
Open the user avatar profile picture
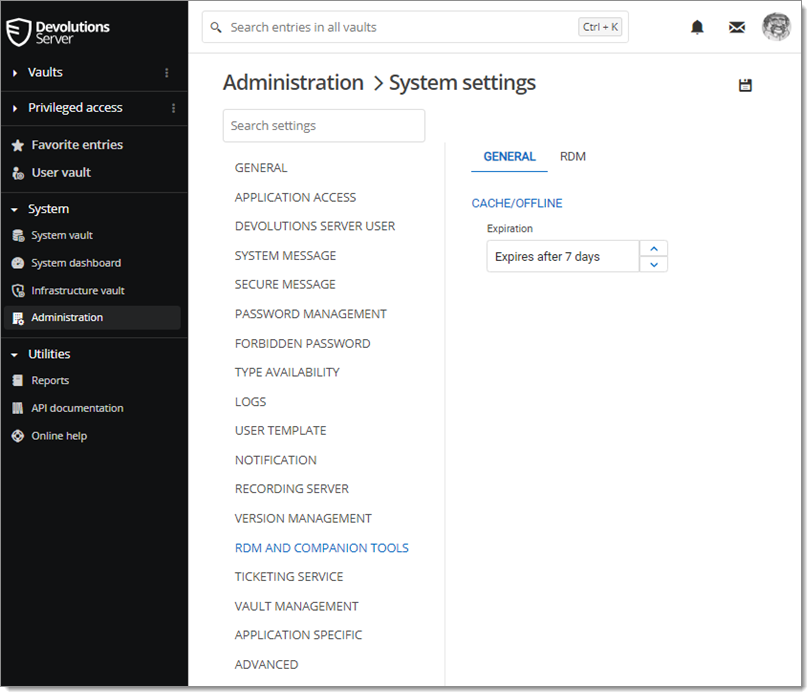(x=776, y=26)
